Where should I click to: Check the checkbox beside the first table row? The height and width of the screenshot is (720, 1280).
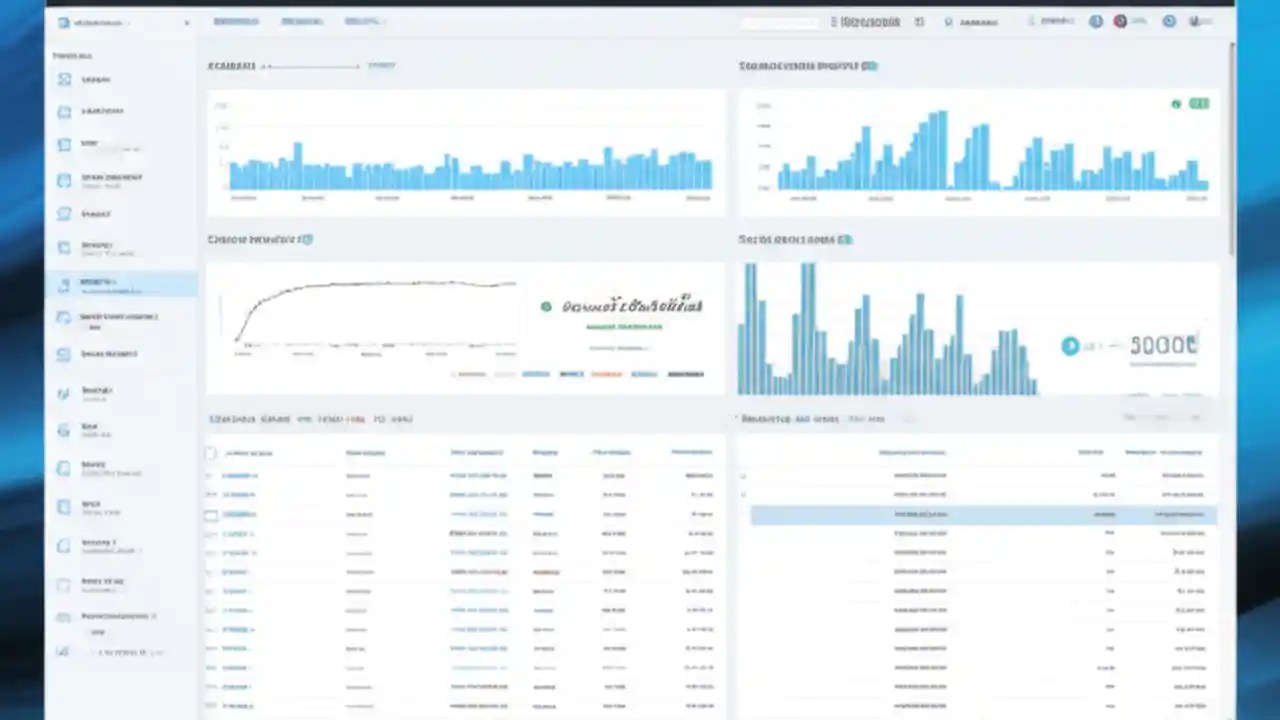pyautogui.click(x=211, y=475)
